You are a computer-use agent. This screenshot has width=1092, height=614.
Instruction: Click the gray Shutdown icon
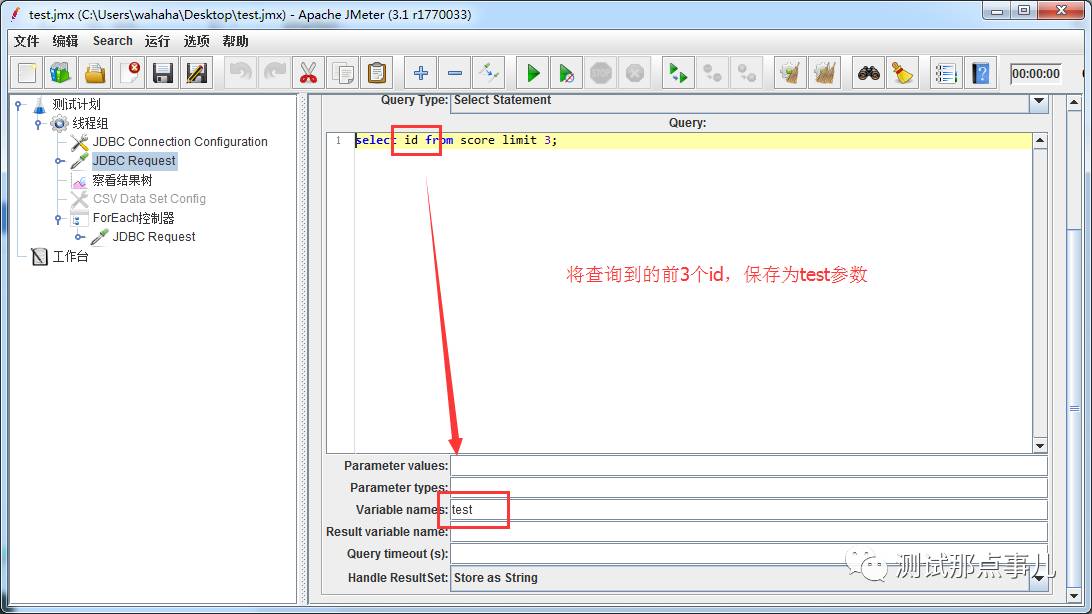point(634,72)
